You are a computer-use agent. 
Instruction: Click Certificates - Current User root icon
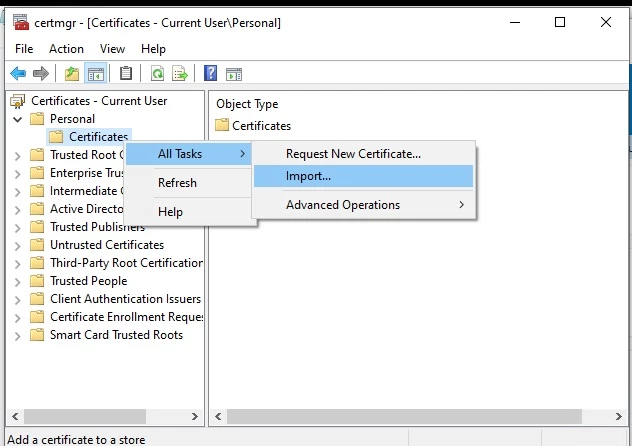pos(17,101)
